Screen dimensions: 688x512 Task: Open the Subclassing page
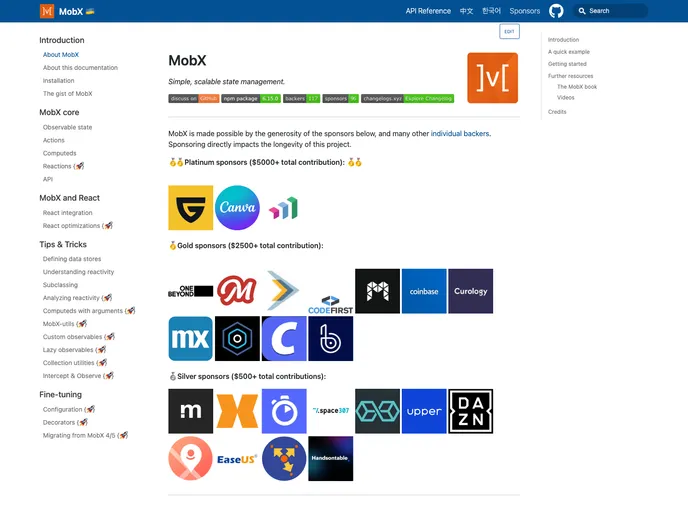click(x=60, y=285)
